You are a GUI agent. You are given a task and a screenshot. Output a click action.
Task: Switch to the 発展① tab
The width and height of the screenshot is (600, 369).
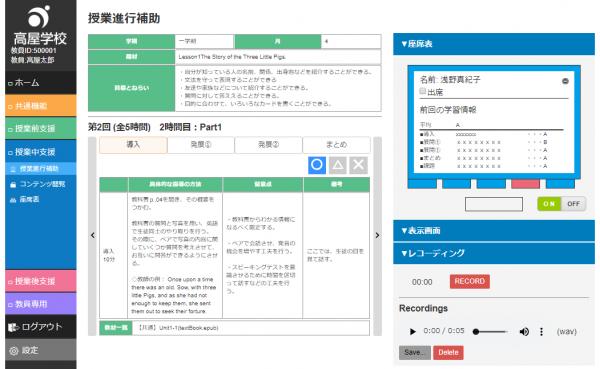click(201, 145)
